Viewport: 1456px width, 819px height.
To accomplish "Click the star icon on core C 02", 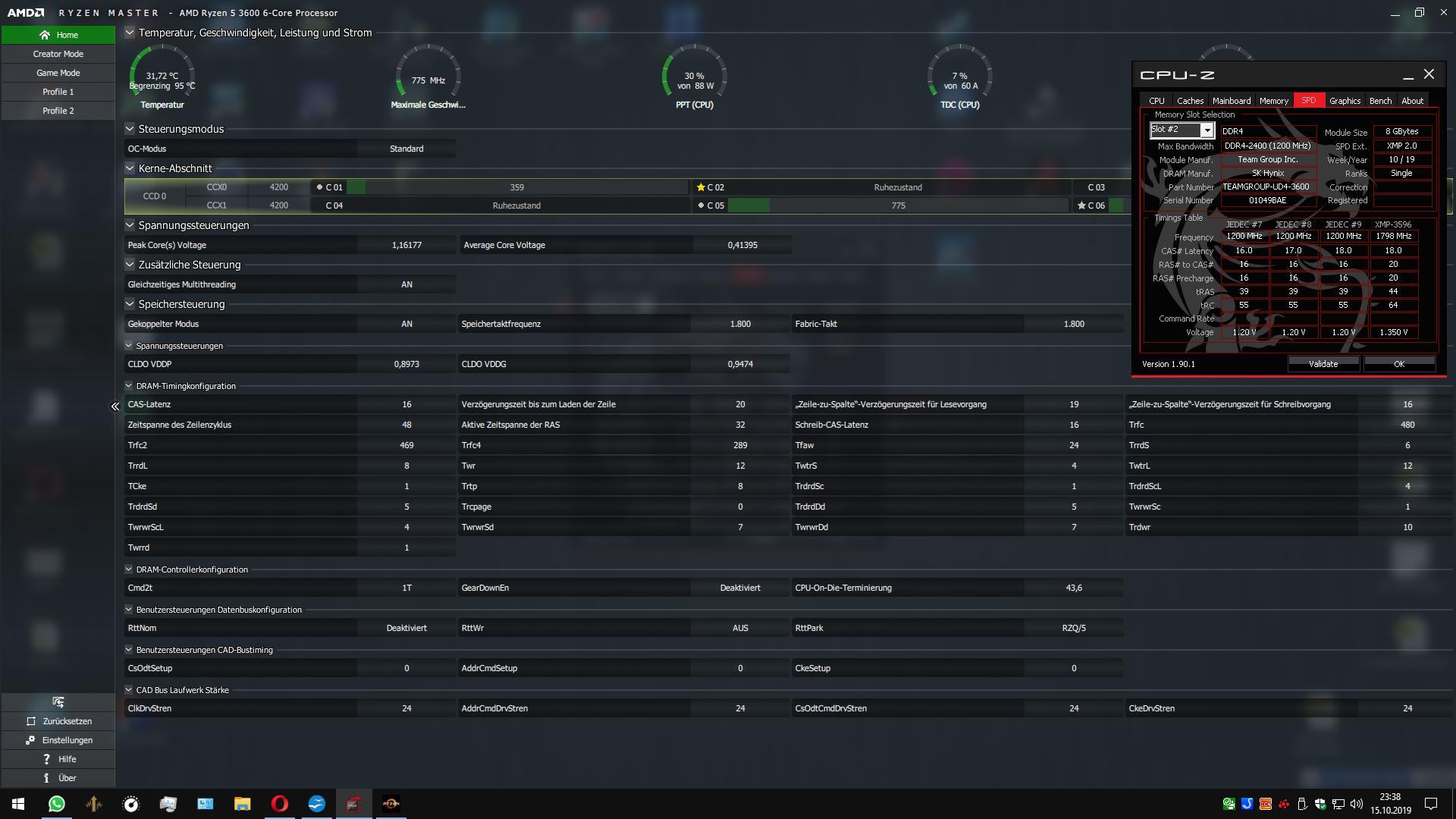I will coord(701,187).
